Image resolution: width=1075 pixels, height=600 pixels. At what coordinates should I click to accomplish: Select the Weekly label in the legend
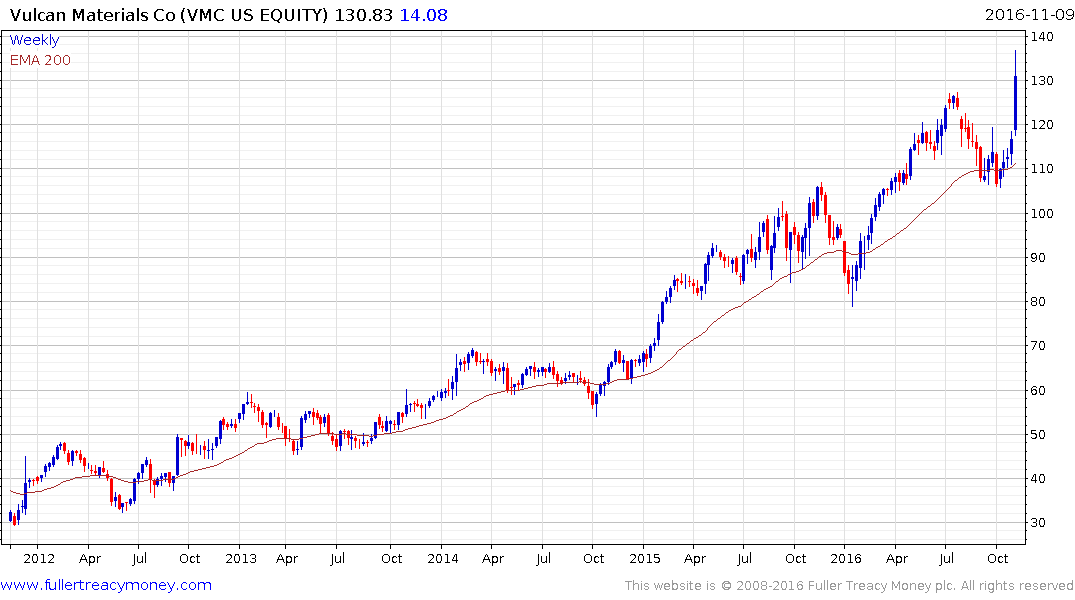[34, 40]
